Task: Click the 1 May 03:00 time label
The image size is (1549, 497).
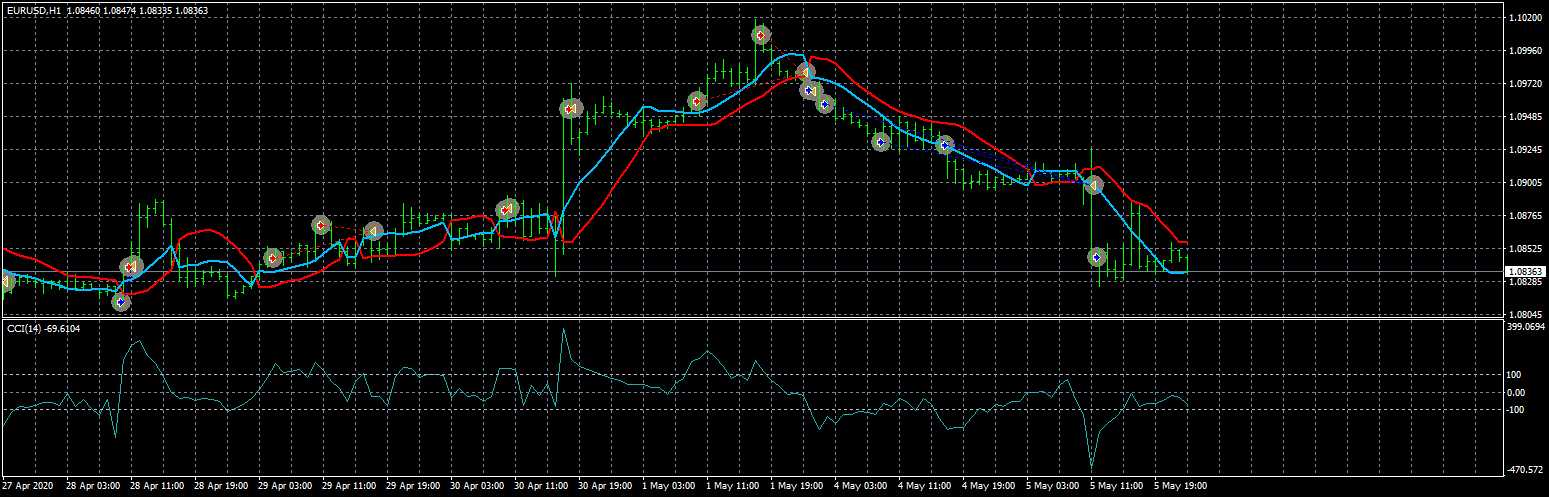Action: pos(669,487)
